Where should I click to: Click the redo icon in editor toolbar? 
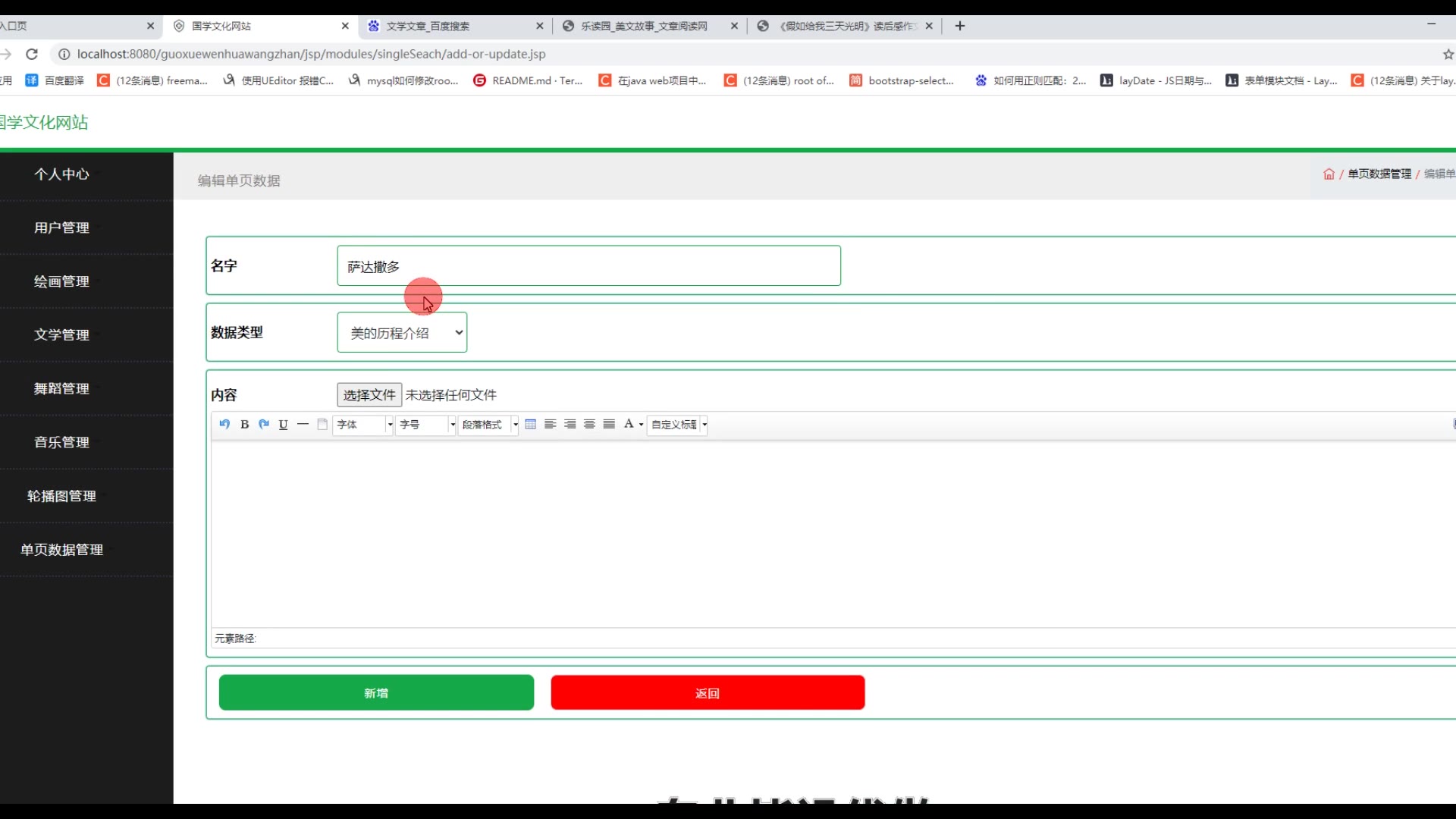(264, 424)
